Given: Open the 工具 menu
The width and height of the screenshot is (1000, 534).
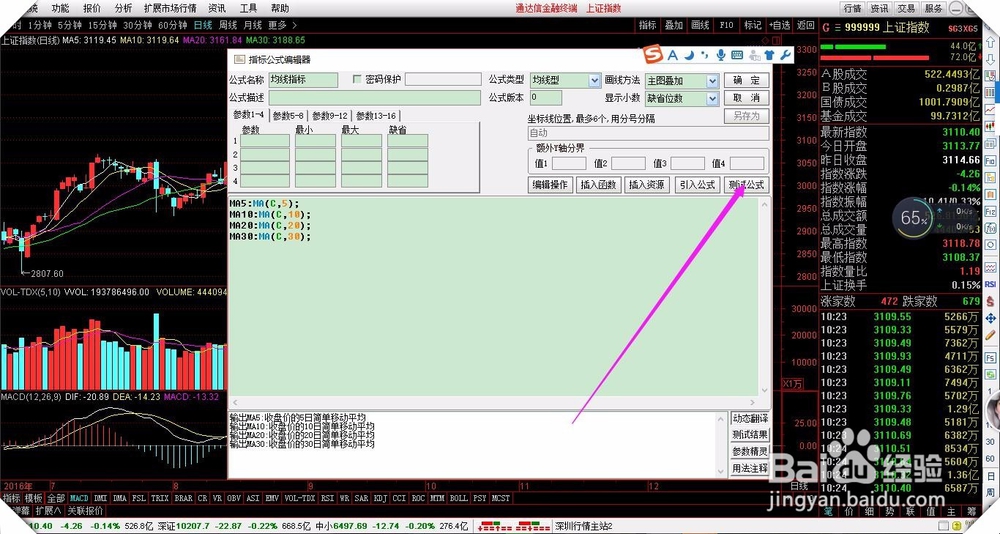Looking at the screenshot, I should coord(248,8).
